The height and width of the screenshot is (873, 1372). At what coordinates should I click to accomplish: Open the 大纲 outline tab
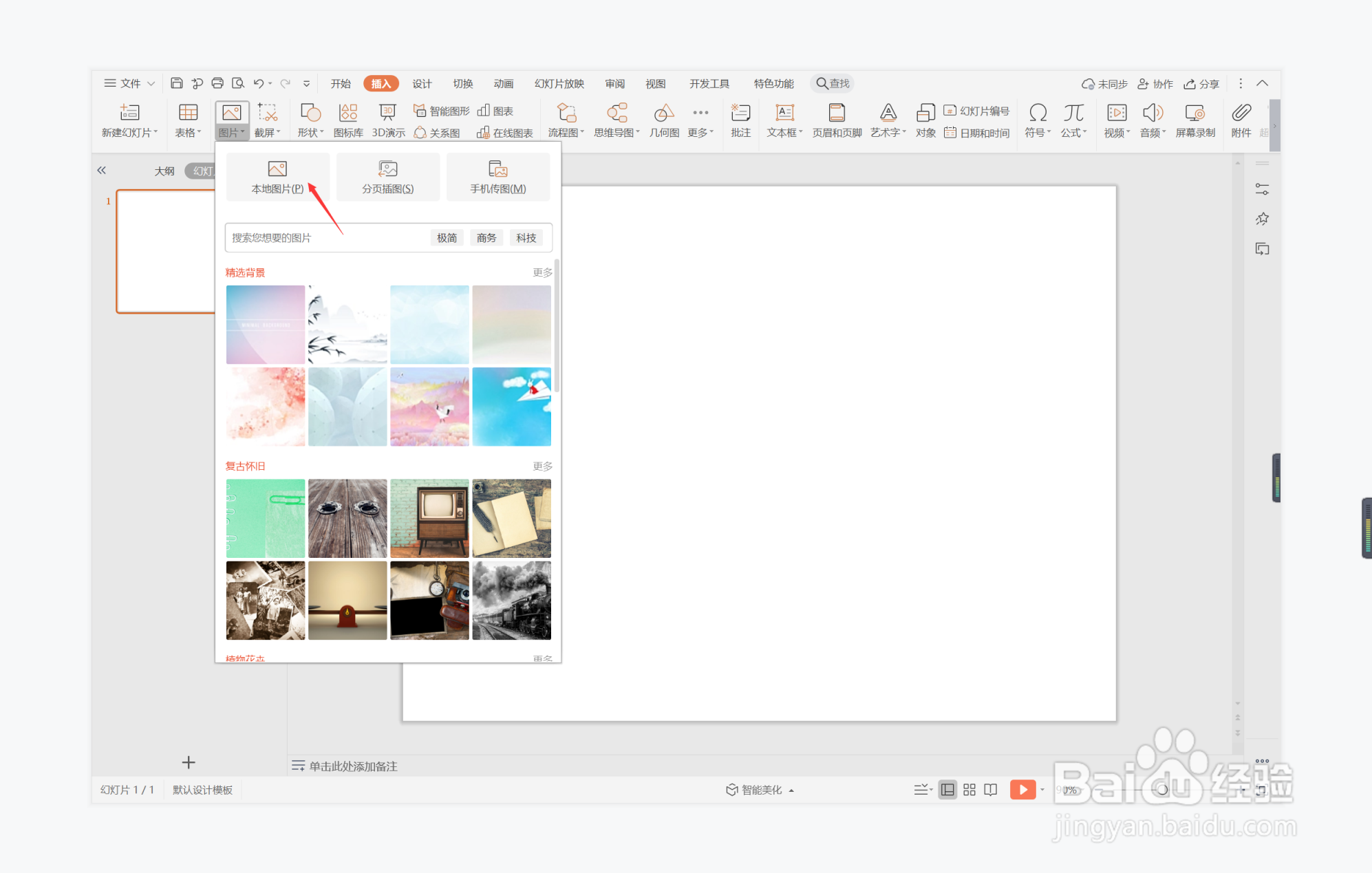164,171
